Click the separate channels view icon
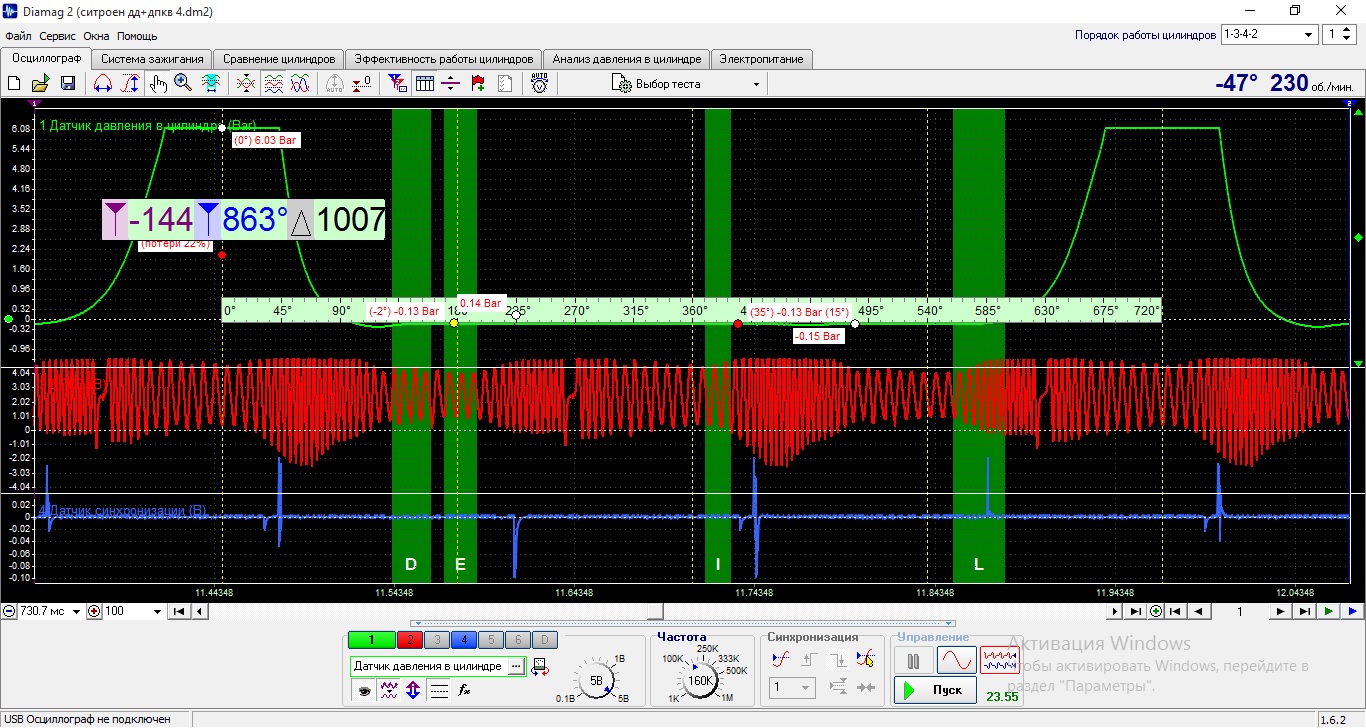The height and width of the screenshot is (728, 1366). (x=273, y=84)
